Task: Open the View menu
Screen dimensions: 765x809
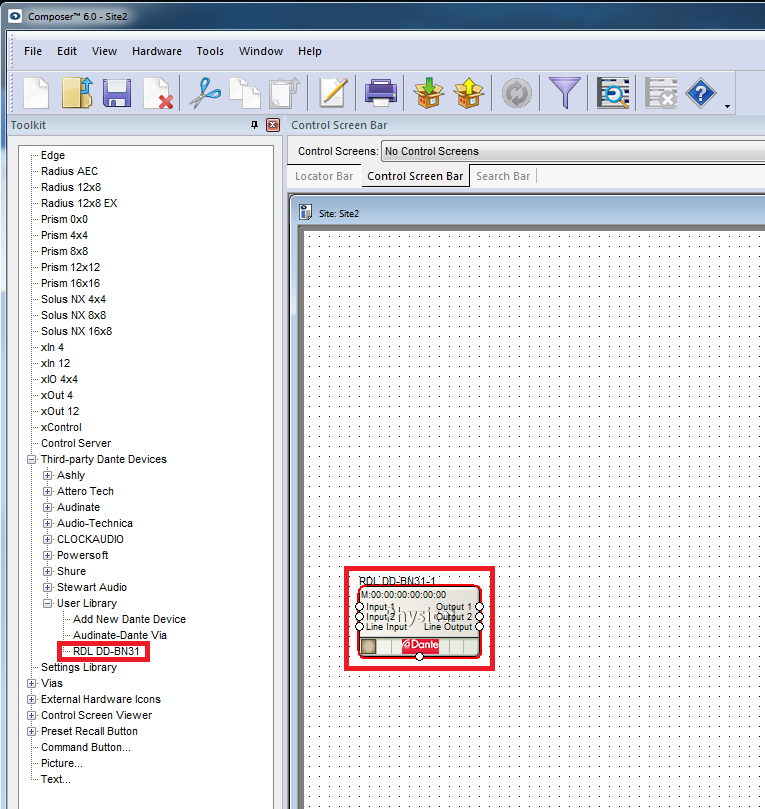Action: point(104,51)
